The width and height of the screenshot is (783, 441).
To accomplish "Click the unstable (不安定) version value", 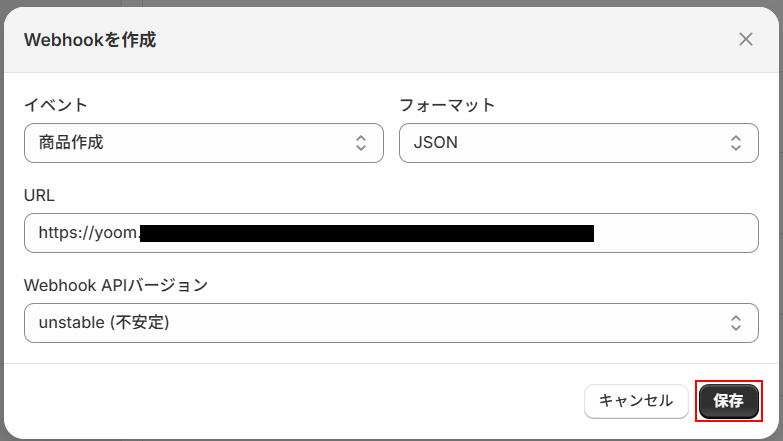I will click(104, 323).
